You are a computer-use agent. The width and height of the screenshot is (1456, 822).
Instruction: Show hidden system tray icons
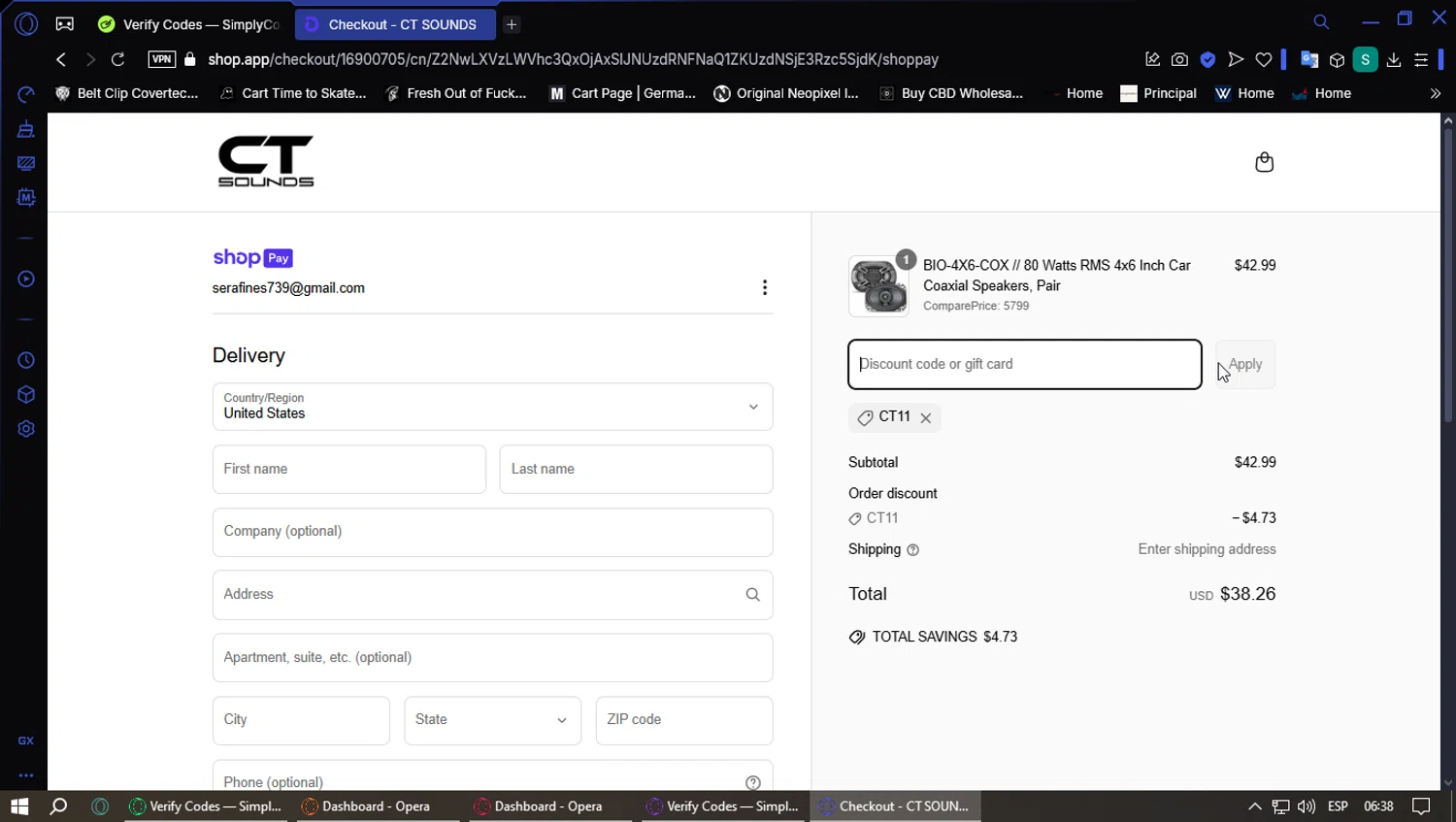pyautogui.click(x=1254, y=806)
